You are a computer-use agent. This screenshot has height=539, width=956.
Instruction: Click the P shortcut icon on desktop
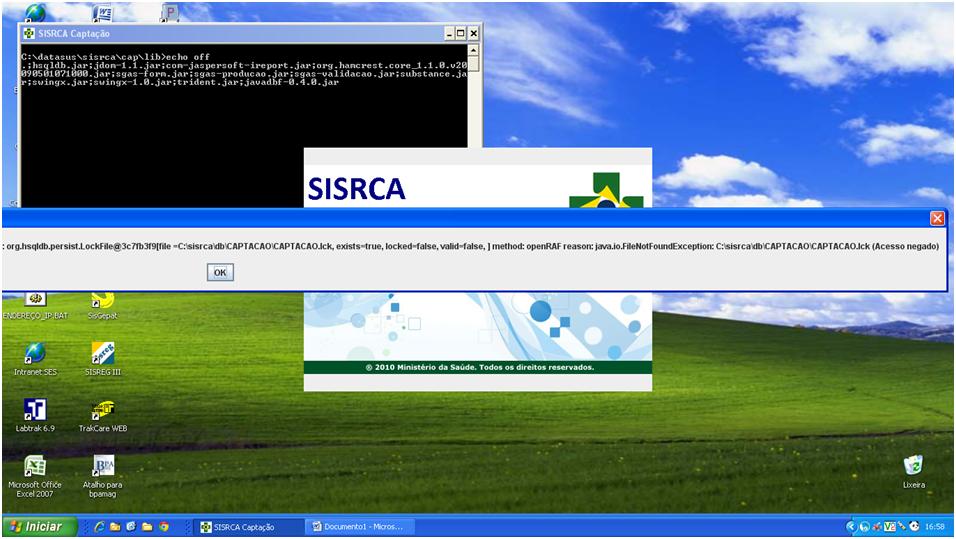point(170,13)
